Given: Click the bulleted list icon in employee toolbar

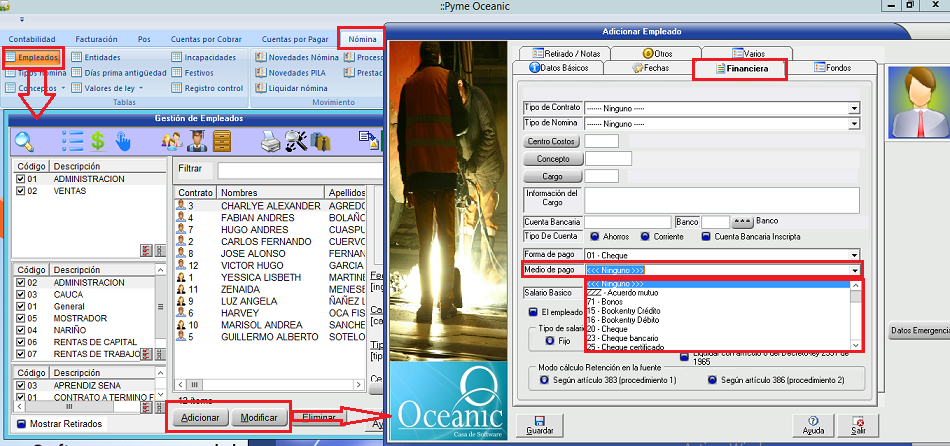Looking at the screenshot, I should point(72,141).
